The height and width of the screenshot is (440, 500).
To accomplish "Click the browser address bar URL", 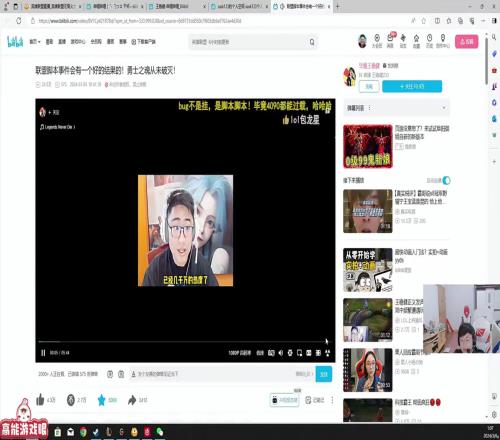I will tap(140, 21).
